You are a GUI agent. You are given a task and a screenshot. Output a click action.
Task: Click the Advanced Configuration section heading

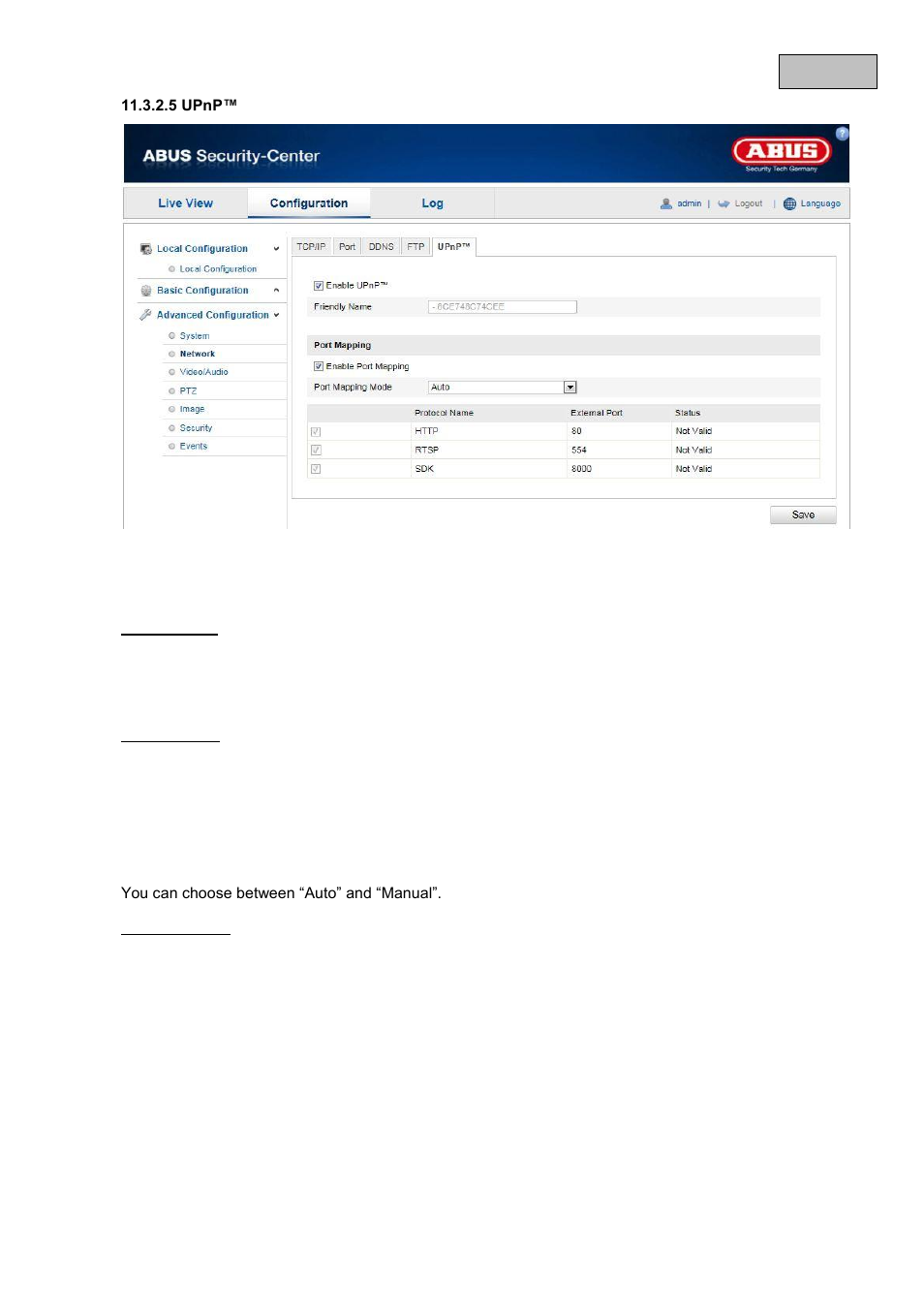tap(213, 315)
